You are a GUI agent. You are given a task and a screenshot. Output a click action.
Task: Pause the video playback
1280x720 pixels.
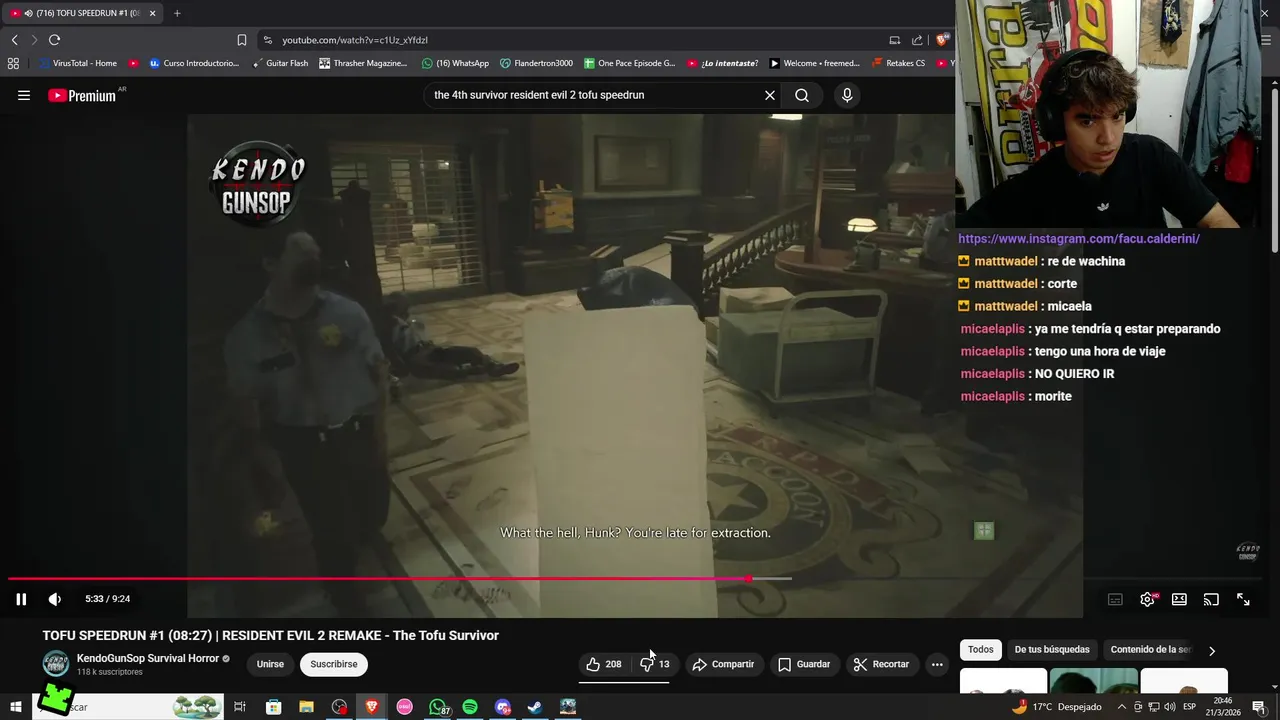point(21,599)
